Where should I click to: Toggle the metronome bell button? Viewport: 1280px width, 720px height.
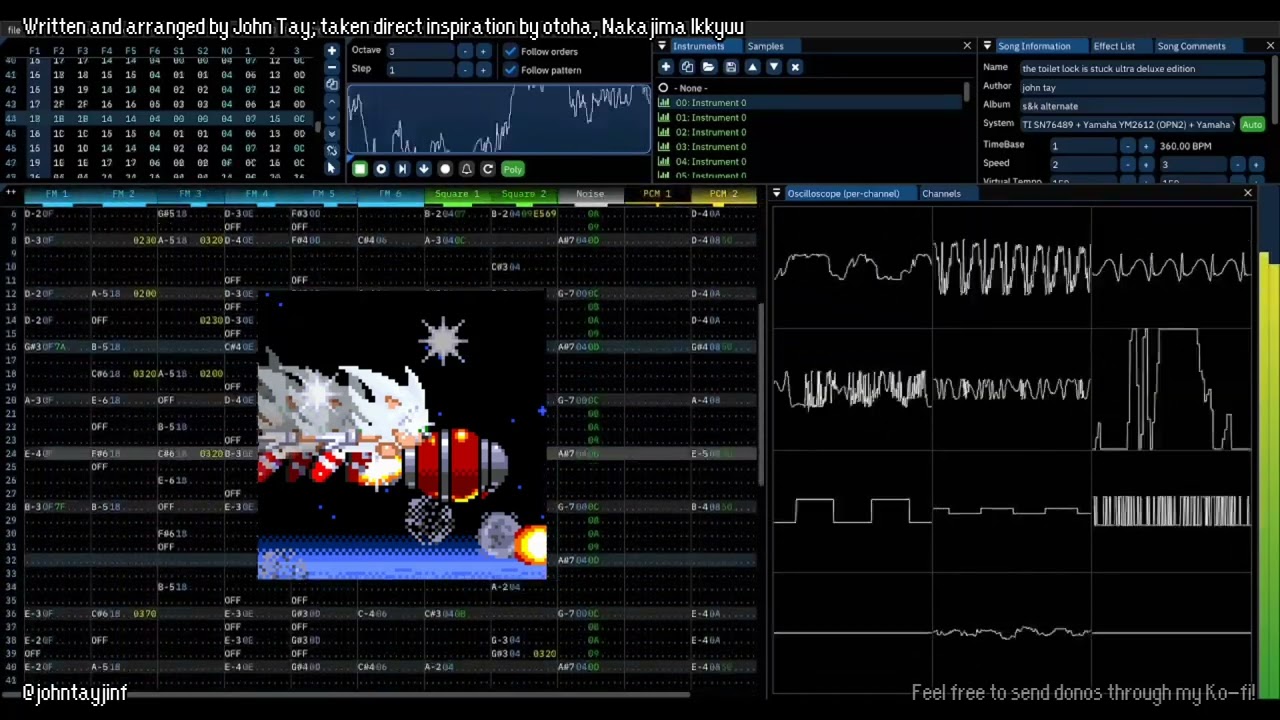(466, 169)
